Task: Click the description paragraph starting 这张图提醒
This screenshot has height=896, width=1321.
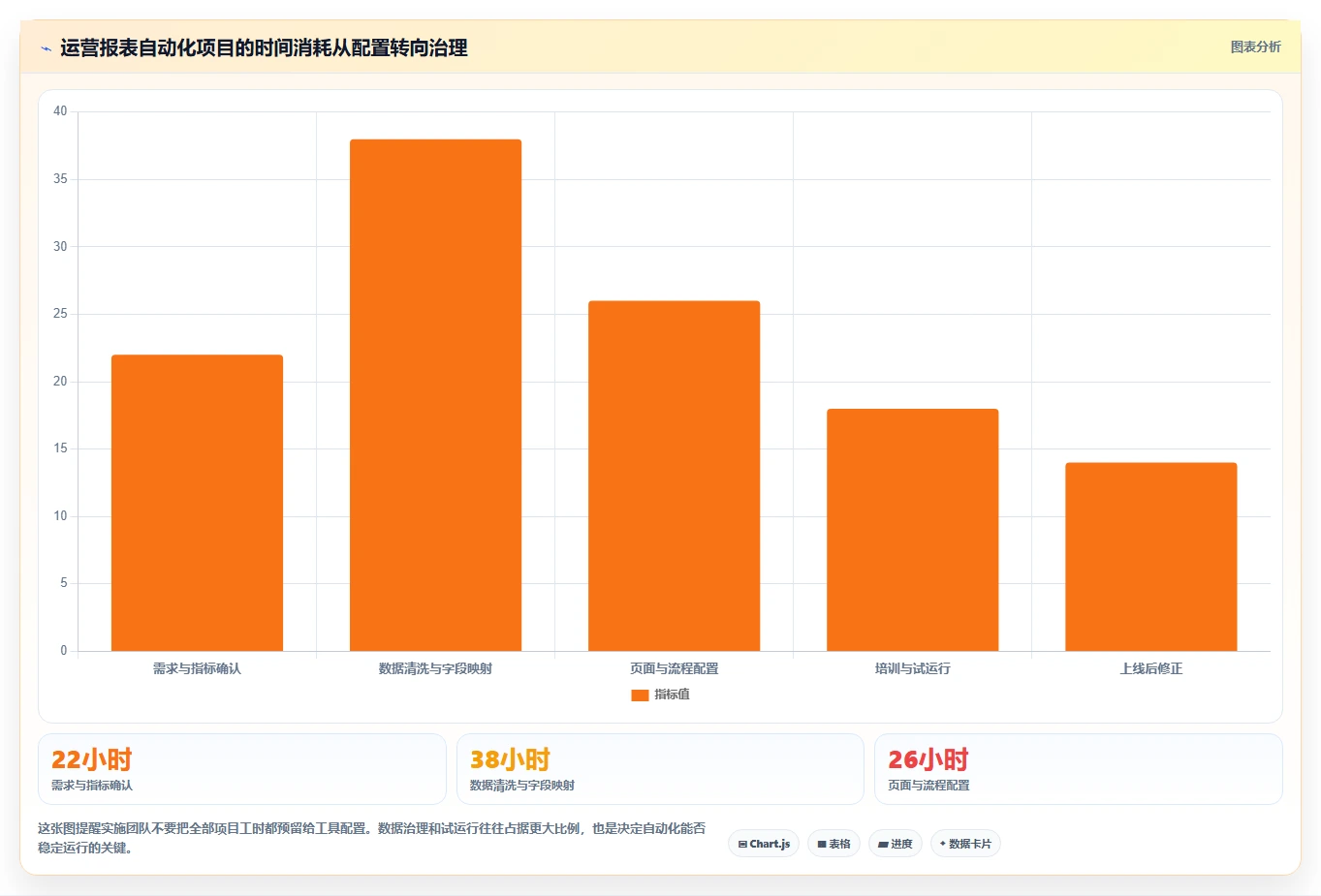Action: pos(372,838)
